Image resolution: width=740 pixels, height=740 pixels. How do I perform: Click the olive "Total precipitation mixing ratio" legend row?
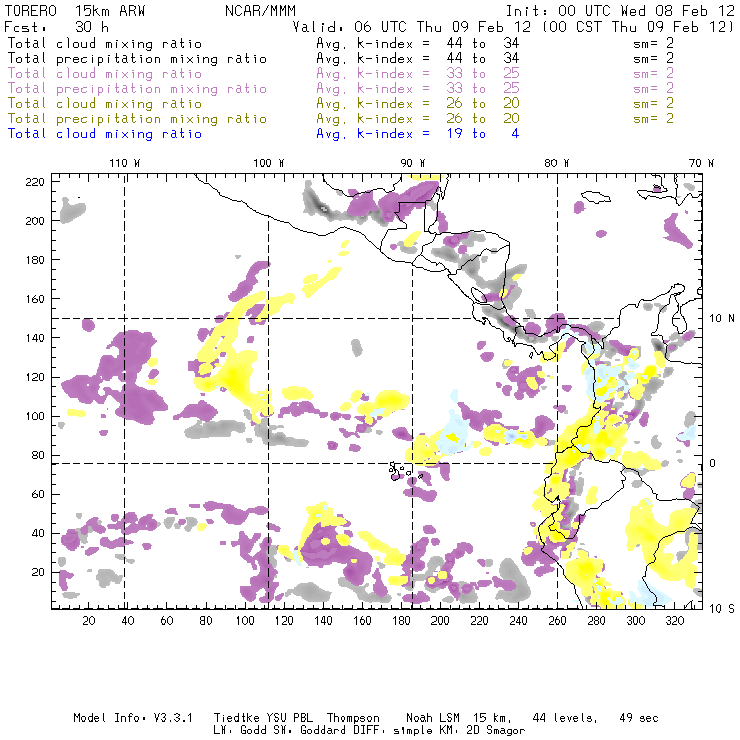pyautogui.click(x=137, y=118)
